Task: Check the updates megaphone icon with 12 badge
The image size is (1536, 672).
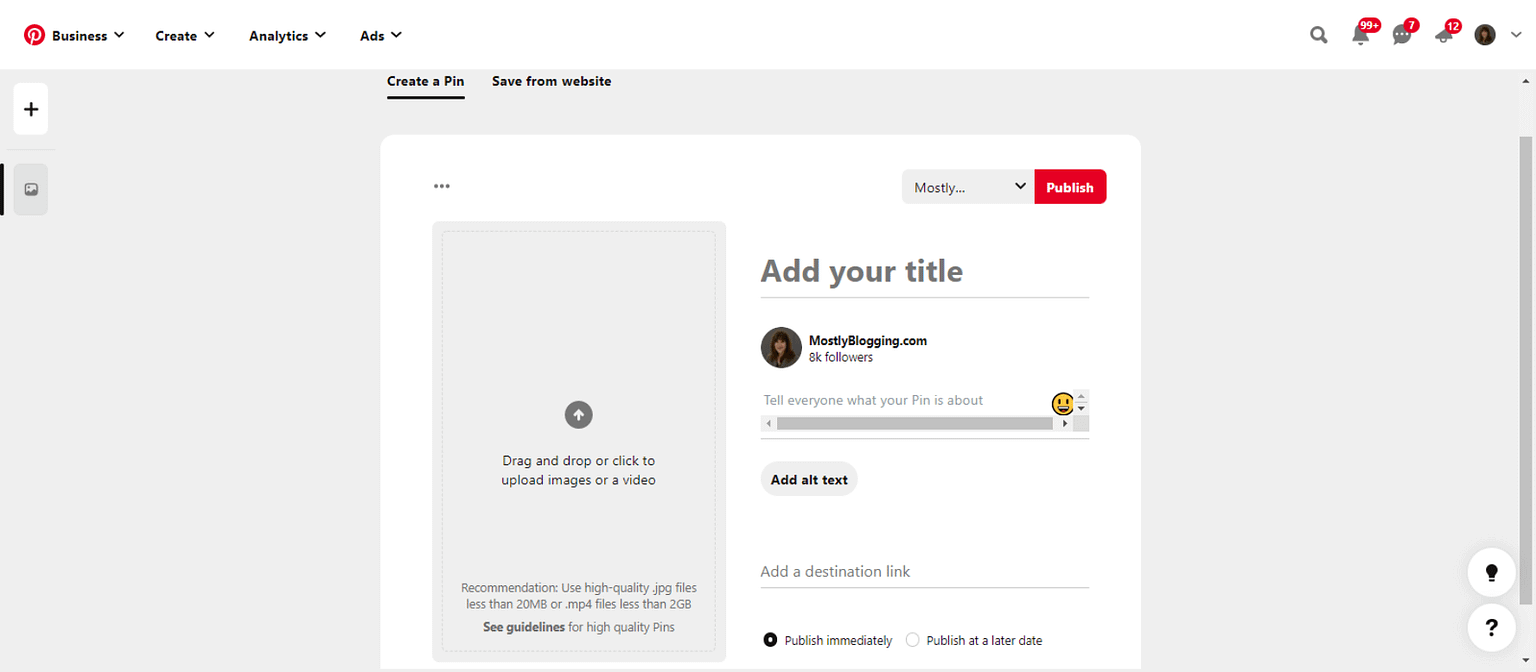Action: click(x=1443, y=34)
